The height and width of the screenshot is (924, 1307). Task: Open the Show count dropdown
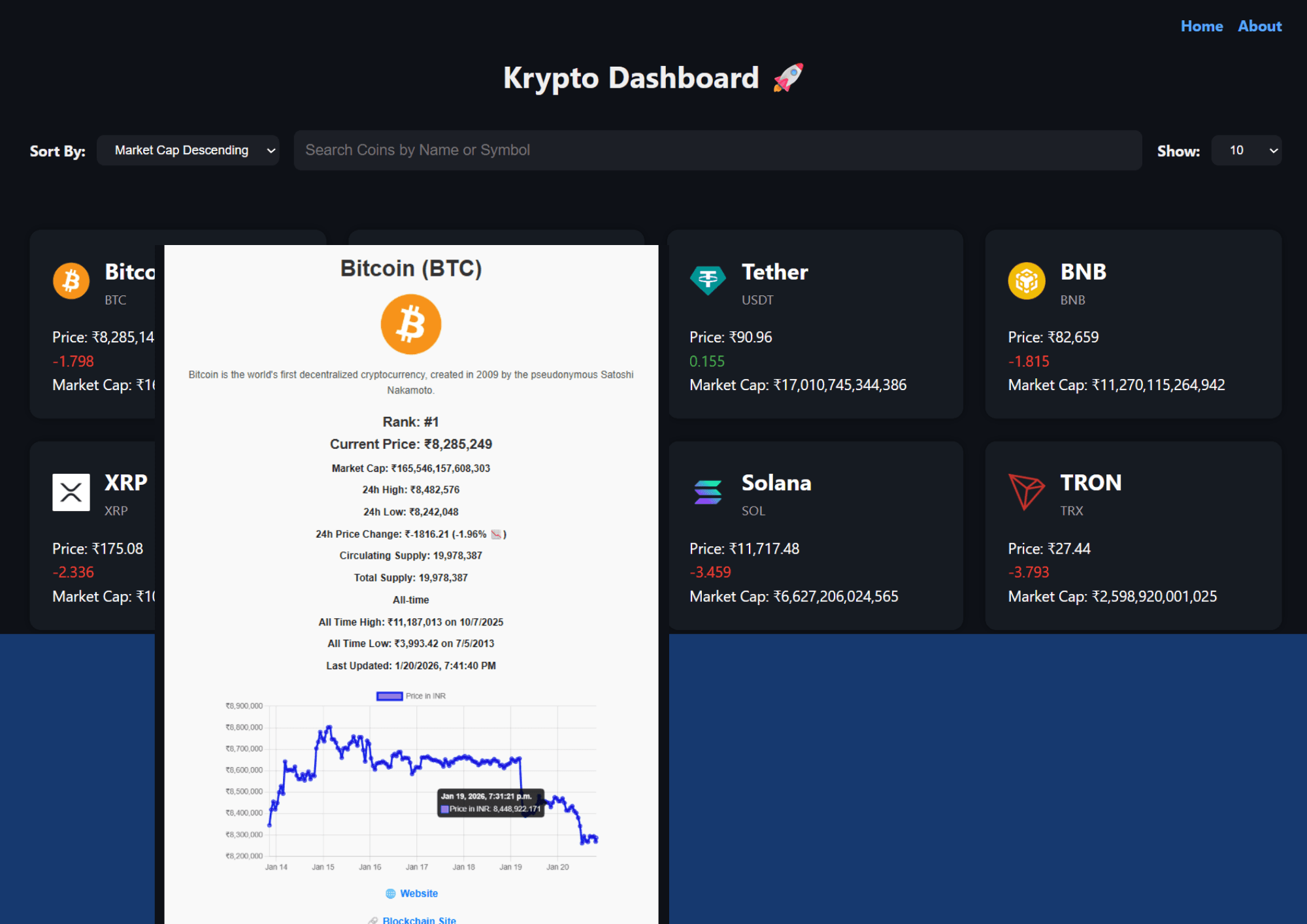(1246, 150)
